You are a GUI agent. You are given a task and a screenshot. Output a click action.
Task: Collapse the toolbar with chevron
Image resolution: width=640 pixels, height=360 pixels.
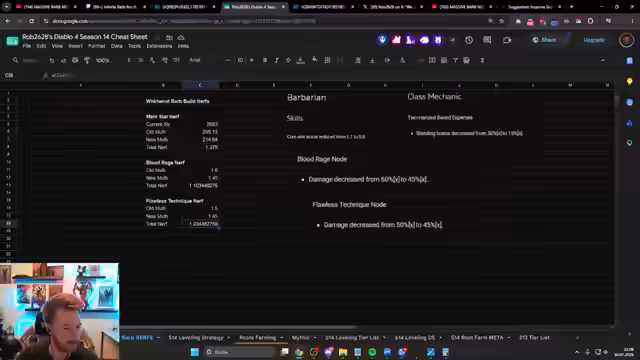coord(603,60)
